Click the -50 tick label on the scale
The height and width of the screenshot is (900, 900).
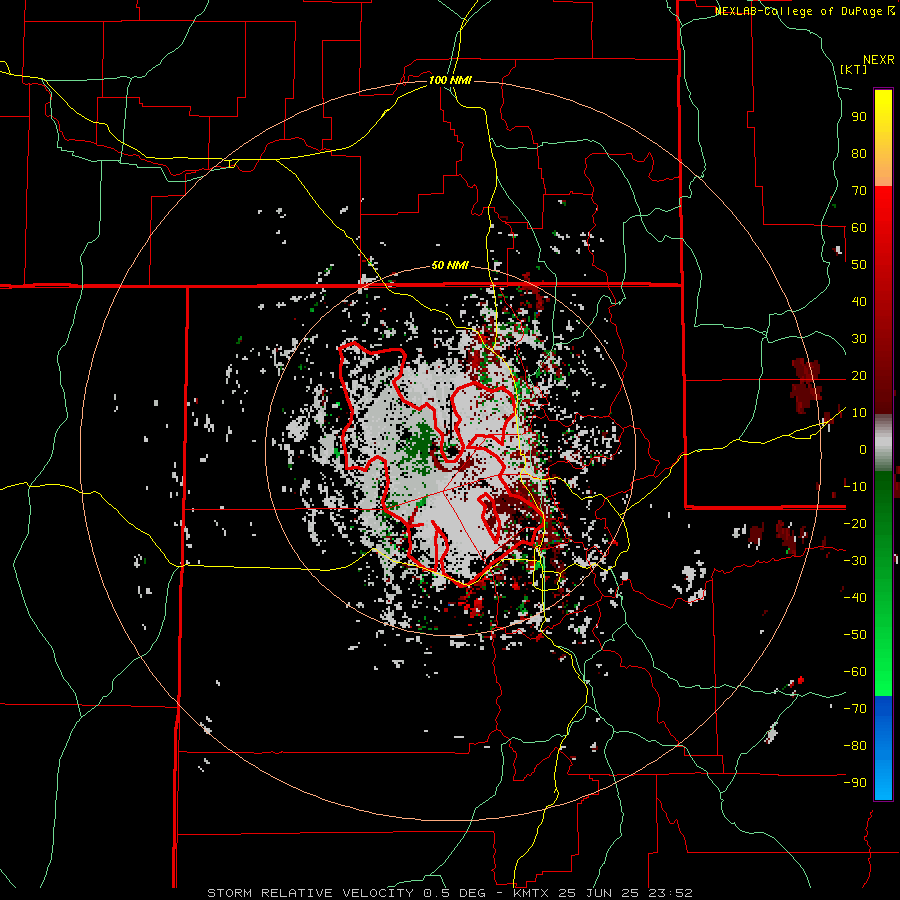click(855, 635)
